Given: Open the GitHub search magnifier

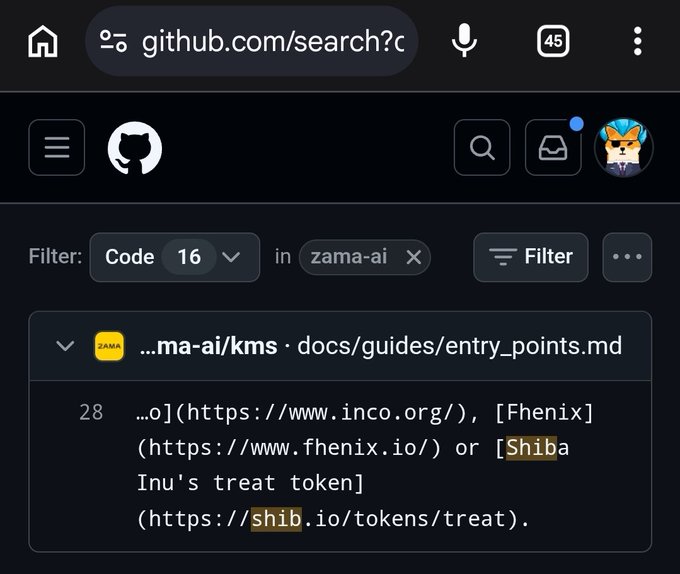Looking at the screenshot, I should [482, 147].
